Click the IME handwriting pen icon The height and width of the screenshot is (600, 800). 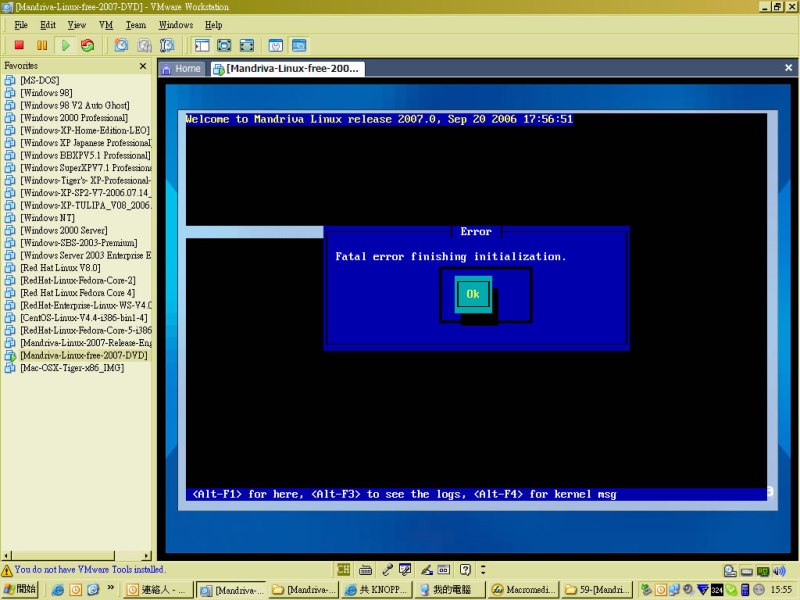click(427, 569)
